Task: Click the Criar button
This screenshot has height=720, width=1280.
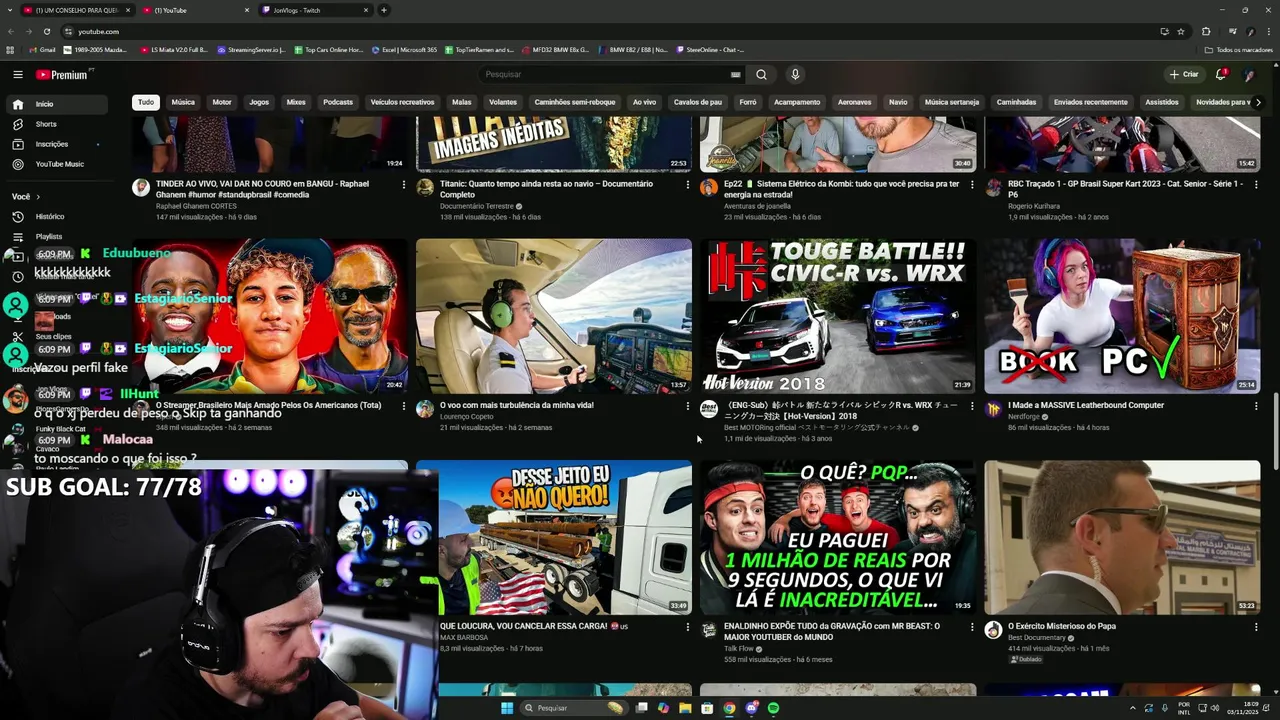Action: (x=1184, y=74)
